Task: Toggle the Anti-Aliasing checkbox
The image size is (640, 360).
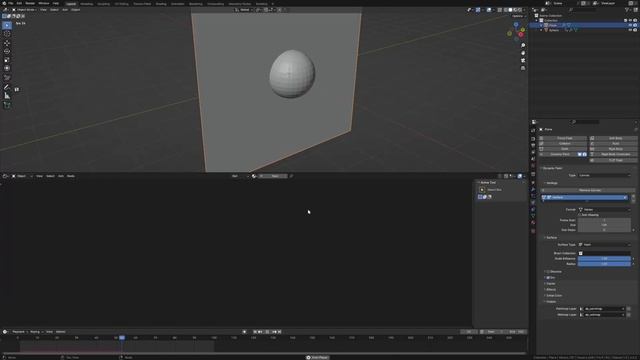Action: click(x=580, y=215)
